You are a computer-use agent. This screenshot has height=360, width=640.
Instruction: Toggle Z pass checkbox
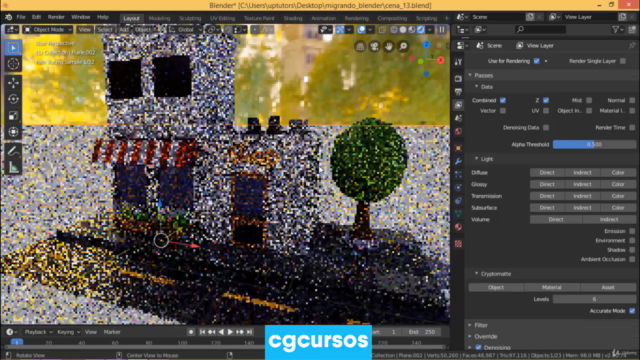[546, 100]
